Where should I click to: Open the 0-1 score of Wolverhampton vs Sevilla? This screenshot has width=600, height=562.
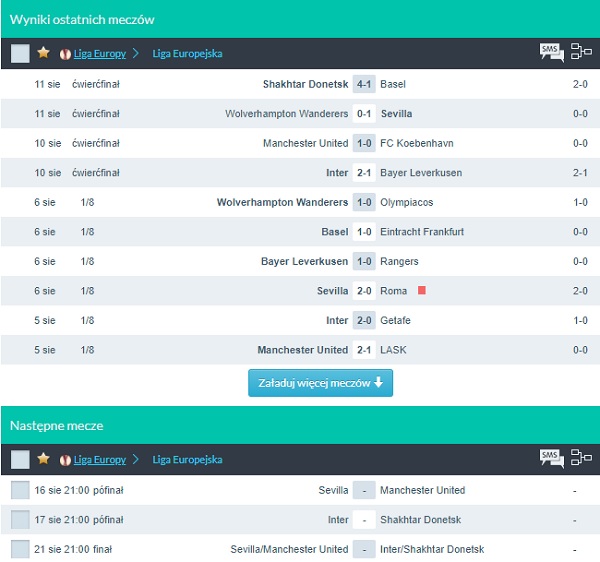364,114
